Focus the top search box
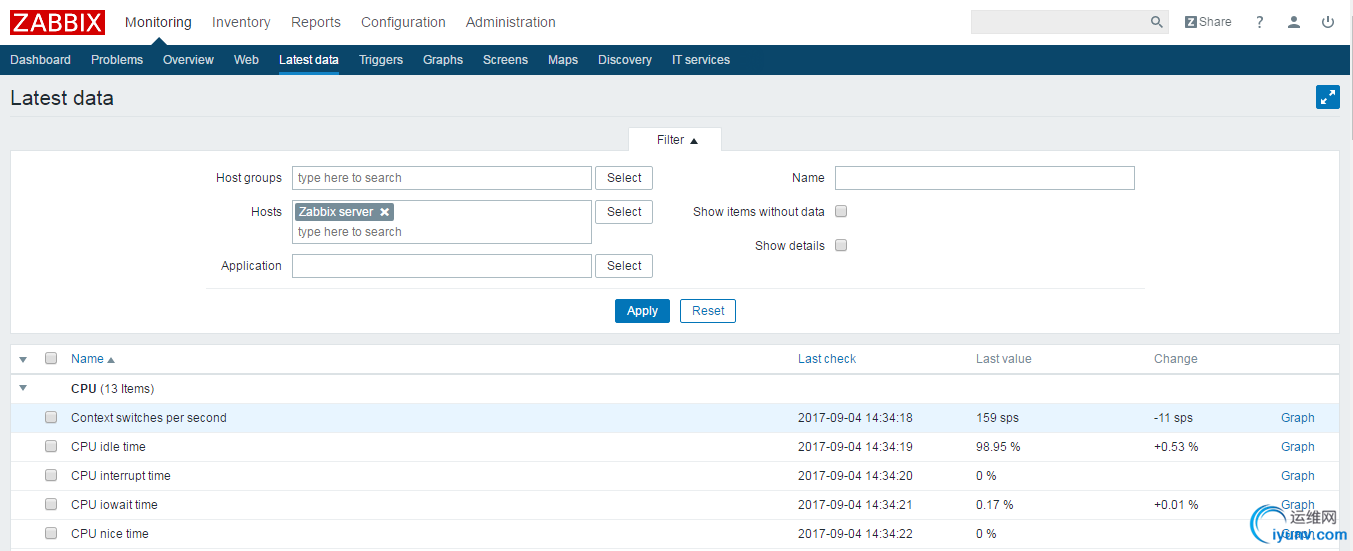This screenshot has height=551, width=1353. point(1059,22)
